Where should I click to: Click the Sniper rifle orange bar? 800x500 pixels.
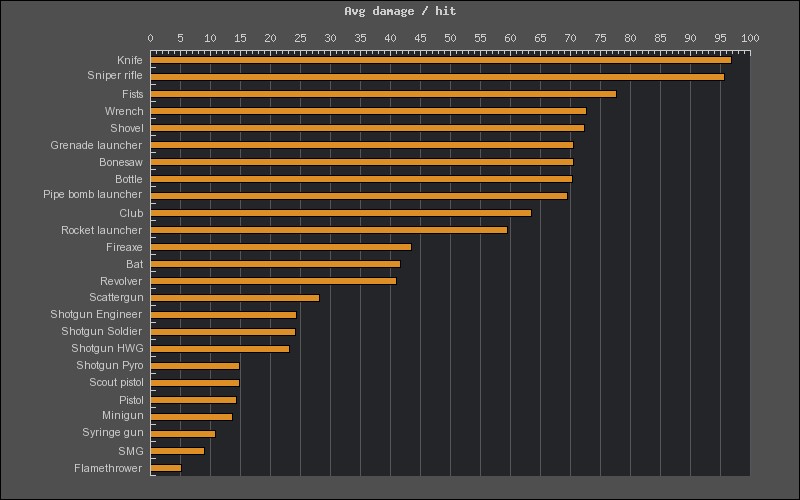pyautogui.click(x=437, y=76)
